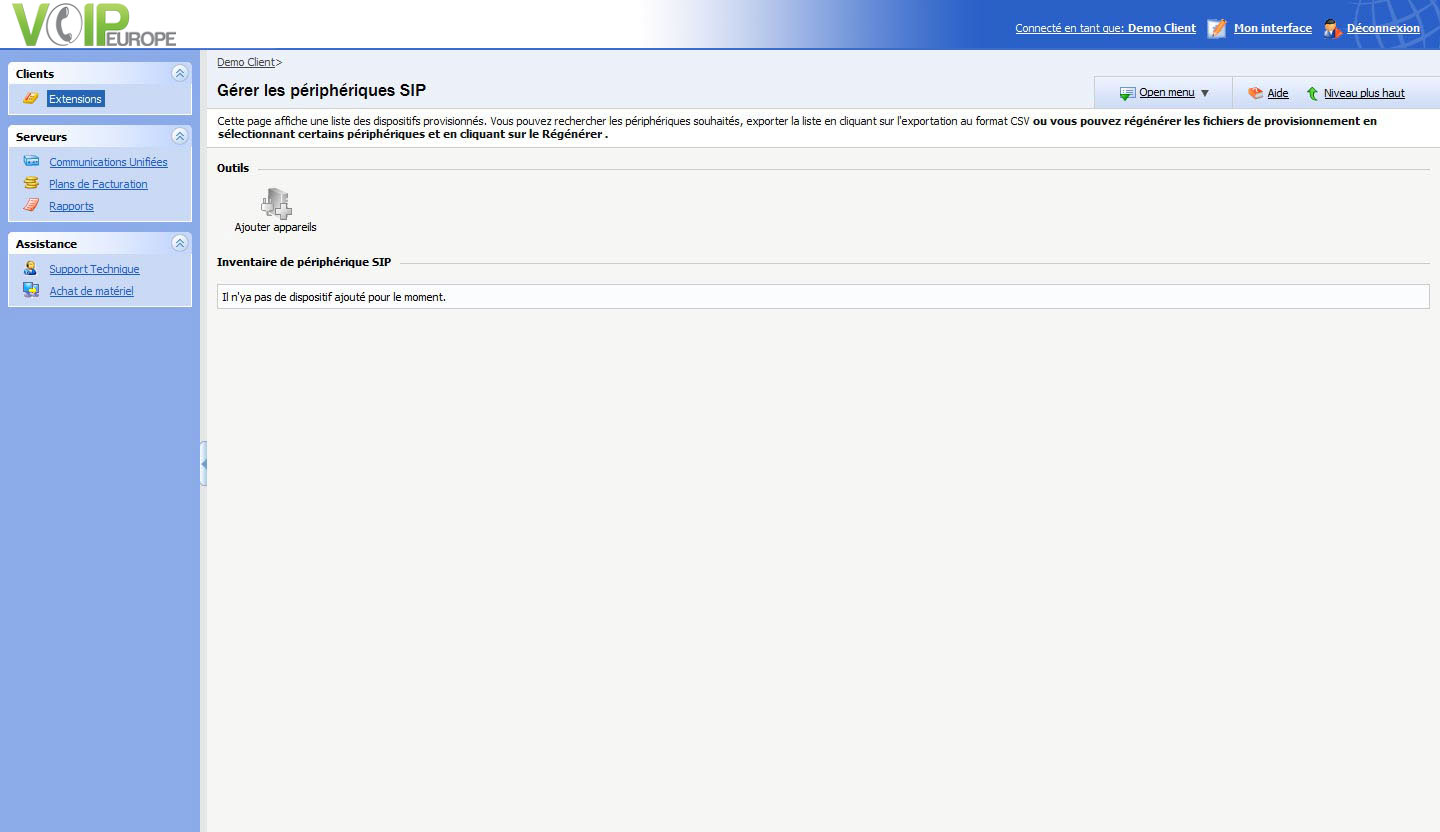Click the Ajouter appareils device icon

[x=276, y=204]
